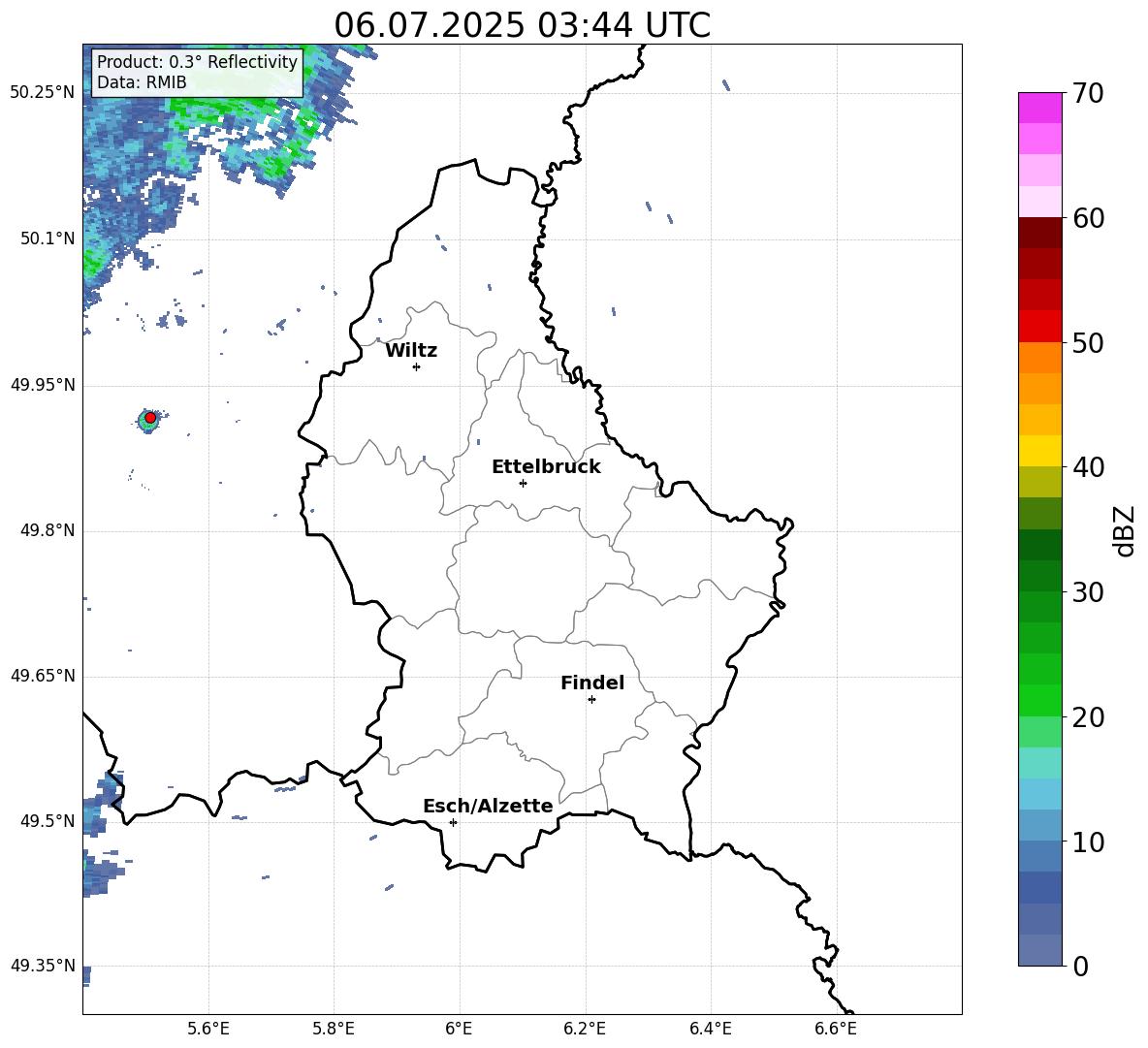The image size is (1148, 1048).
Task: Click the Wiltz station cross marker
Action: (x=416, y=366)
